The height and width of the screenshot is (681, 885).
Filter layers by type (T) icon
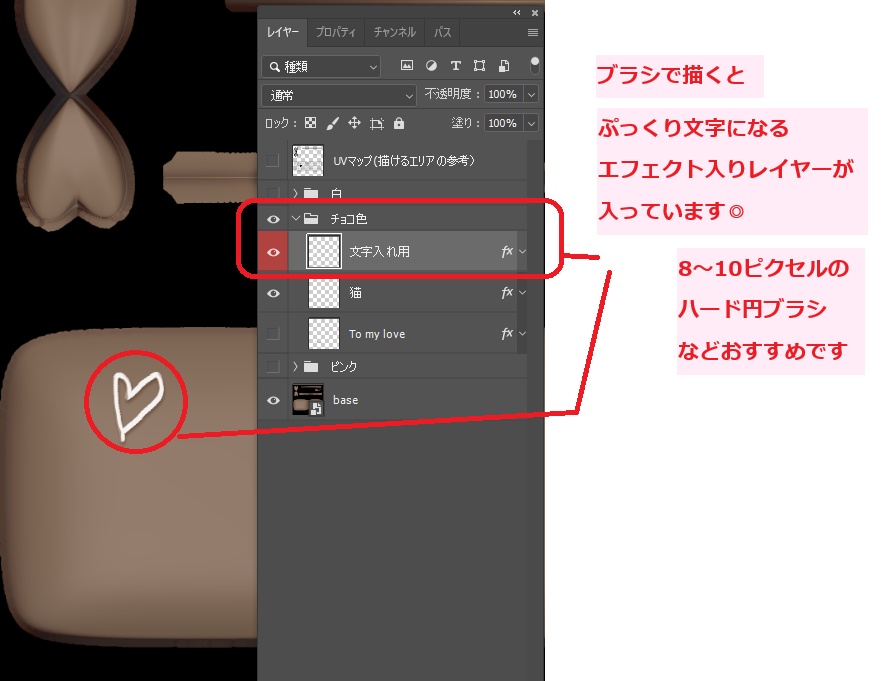(x=455, y=66)
